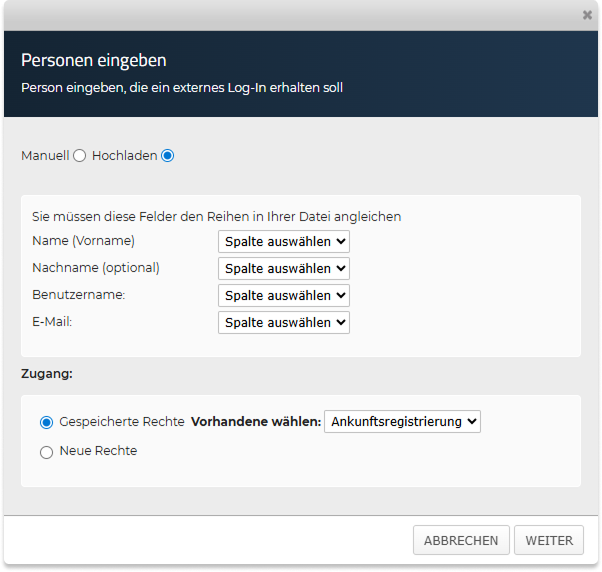602x572 pixels.
Task: Click the 'Zugang:' section label
Action: click(47, 374)
